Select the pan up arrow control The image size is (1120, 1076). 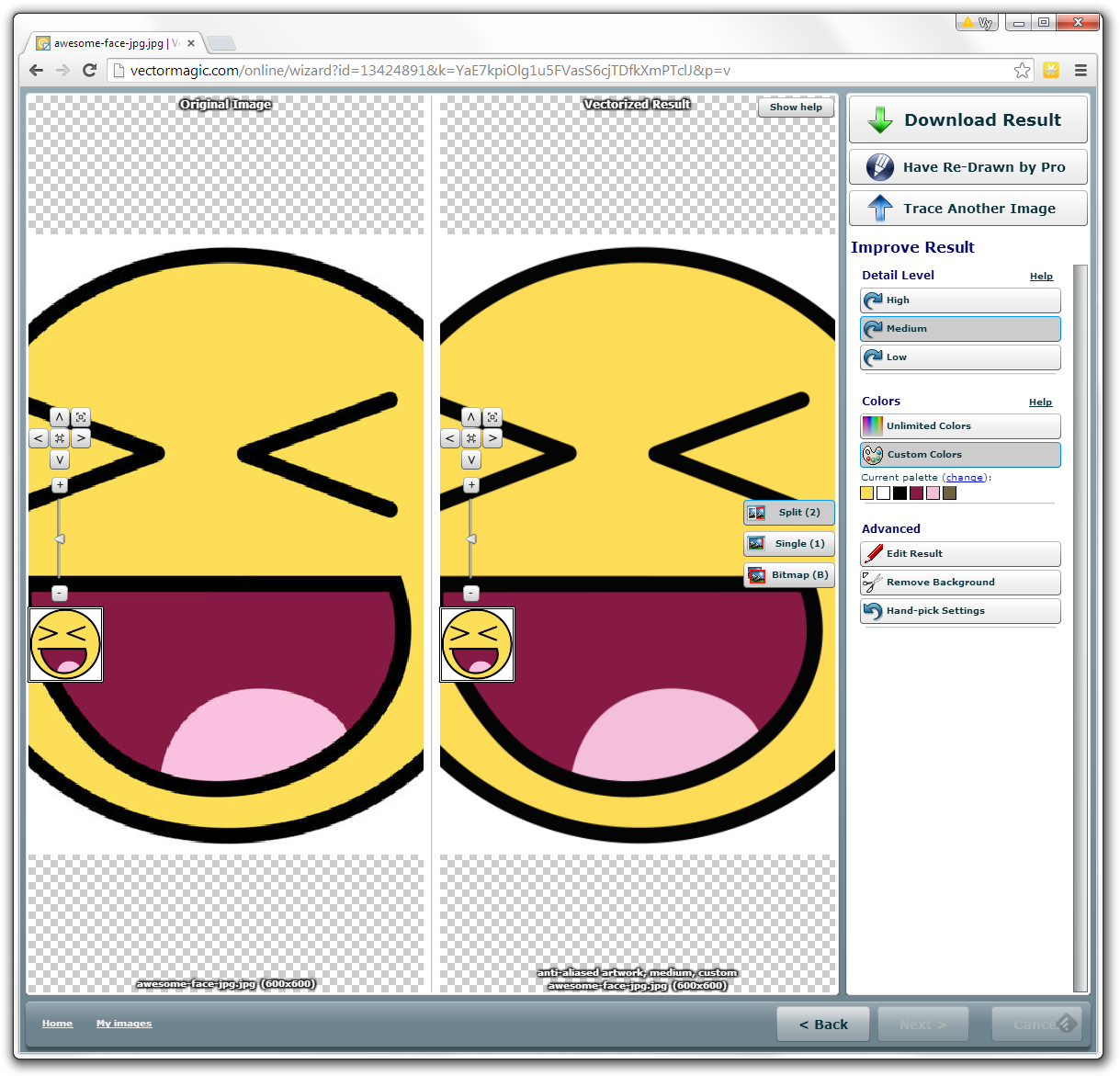[x=60, y=417]
